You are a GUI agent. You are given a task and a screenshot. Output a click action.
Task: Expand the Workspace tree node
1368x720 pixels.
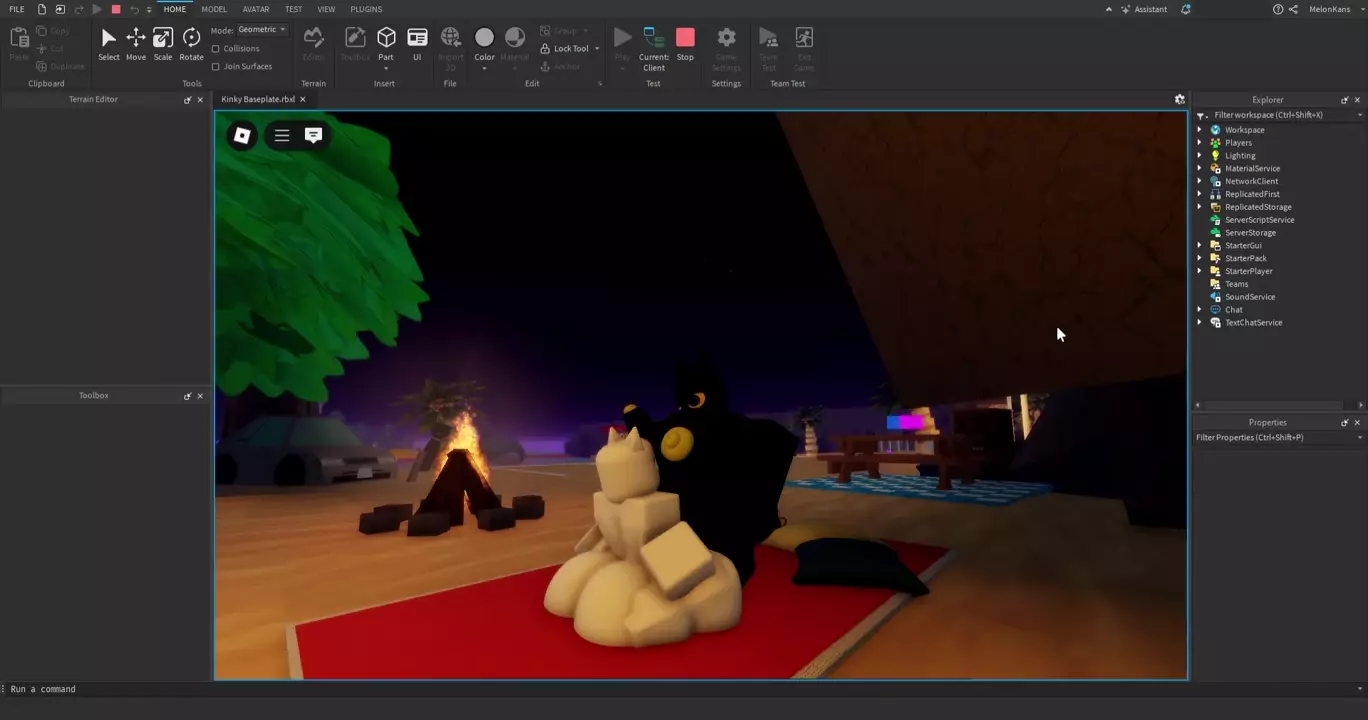pos(1199,130)
